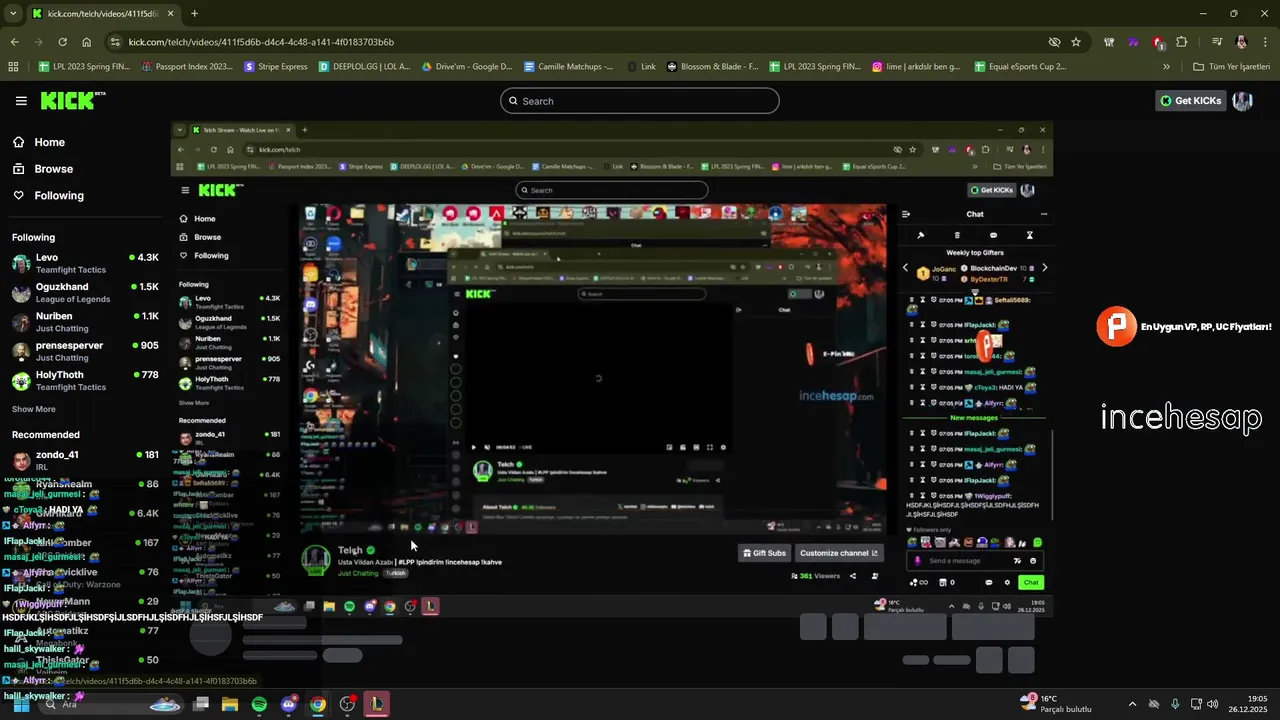Go to Home in Kick sidebar
The image size is (1280, 720).
click(x=38, y=142)
